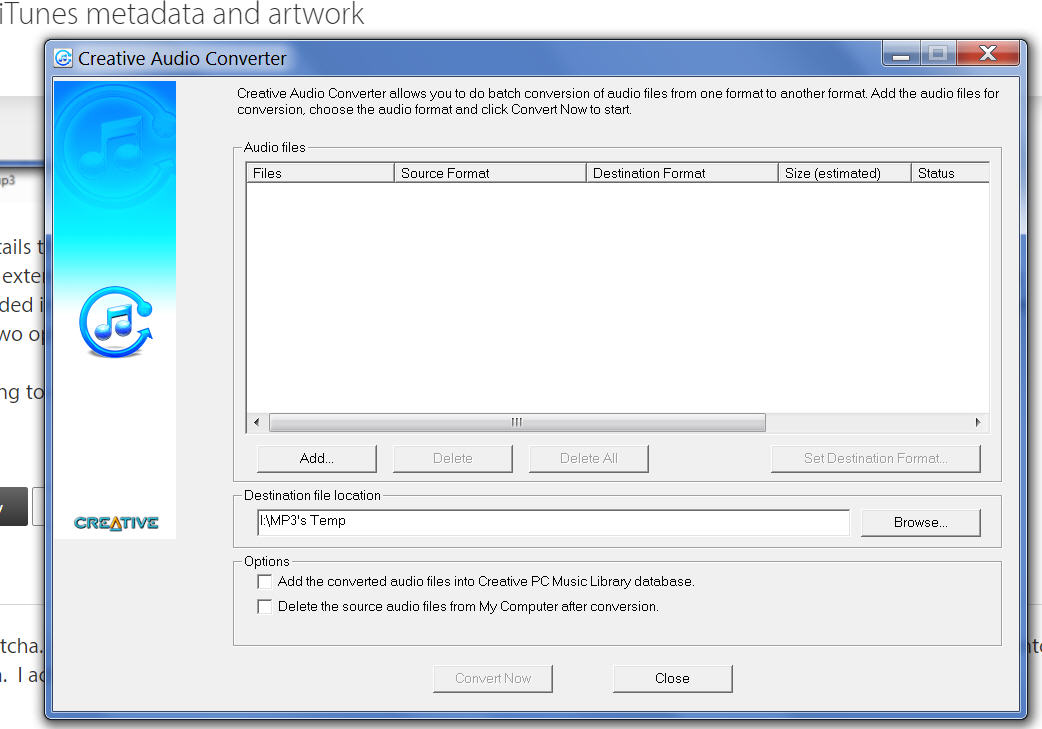Close the converter via the Close button
This screenshot has width=1042, height=729.
(673, 678)
